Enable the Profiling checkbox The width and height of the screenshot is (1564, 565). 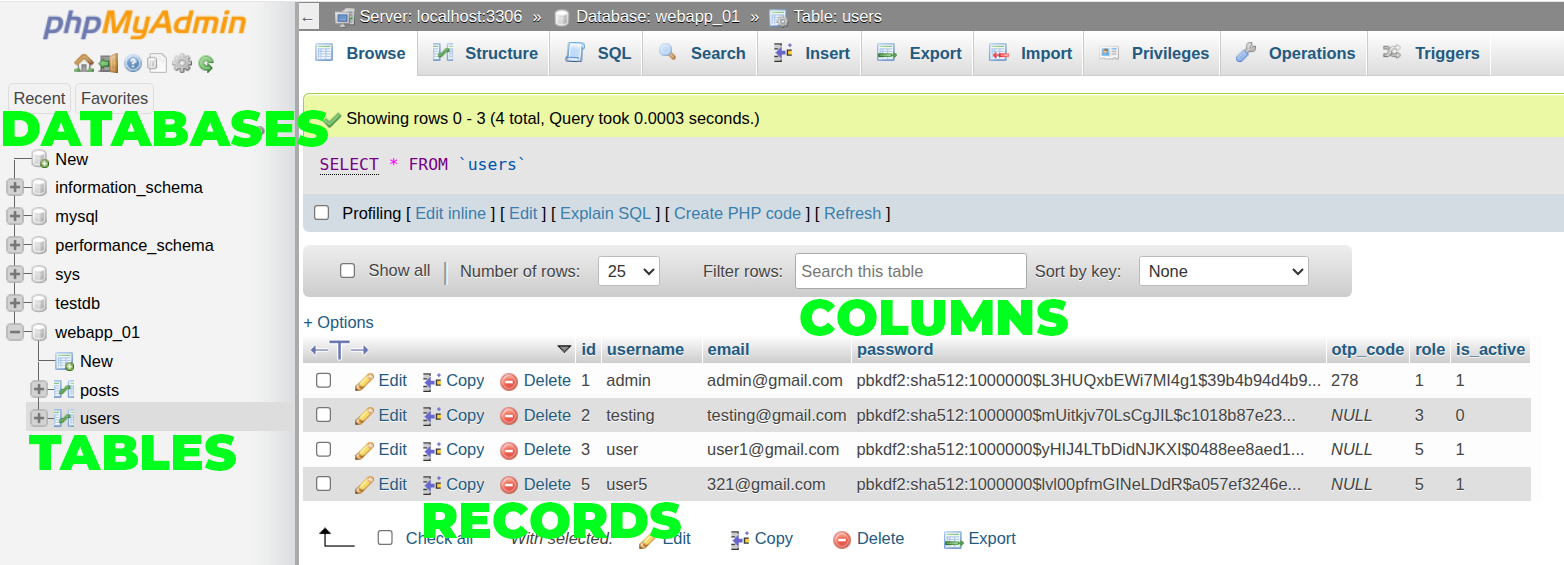322,213
